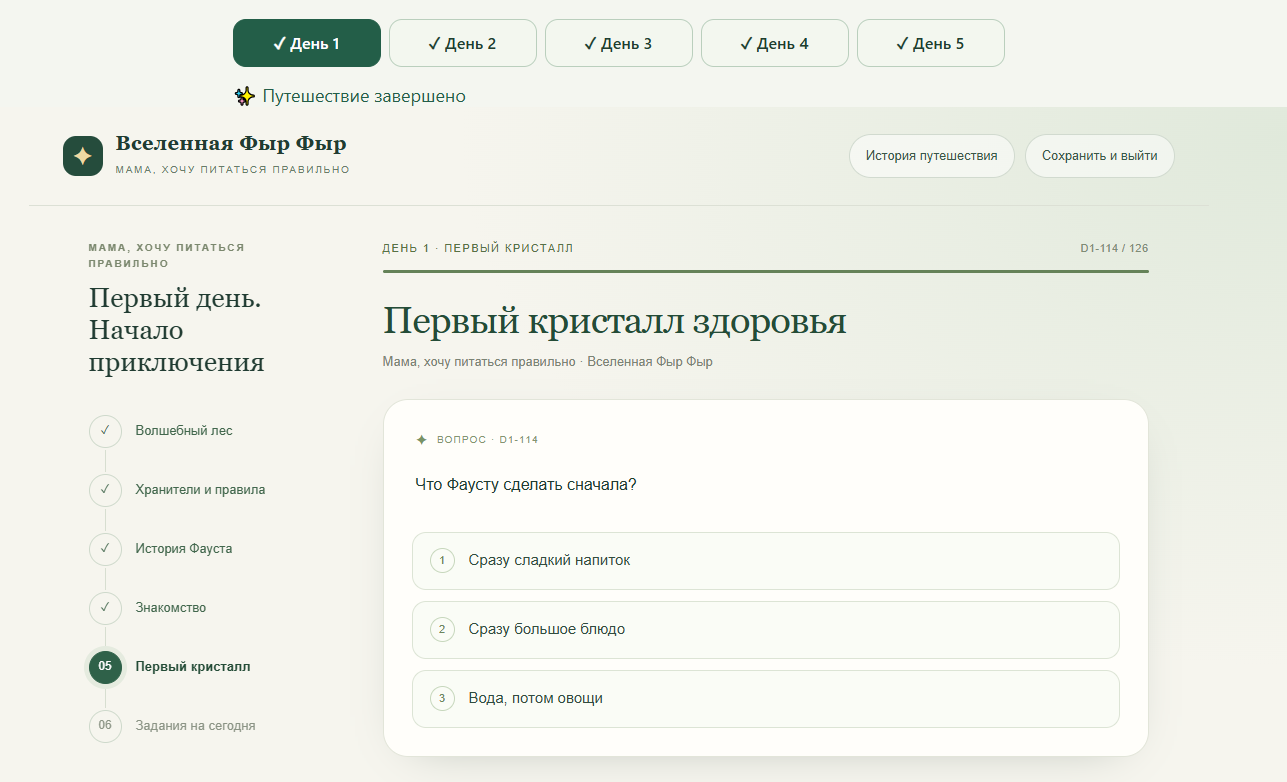Click the checkmark circle for Волшебный лес
1287x782 pixels.
pyautogui.click(x=105, y=431)
